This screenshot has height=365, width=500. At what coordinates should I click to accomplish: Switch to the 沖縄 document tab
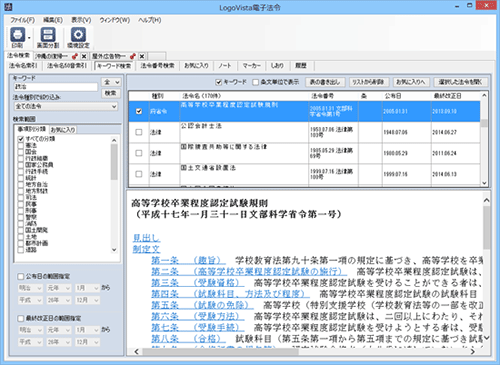pos(52,56)
